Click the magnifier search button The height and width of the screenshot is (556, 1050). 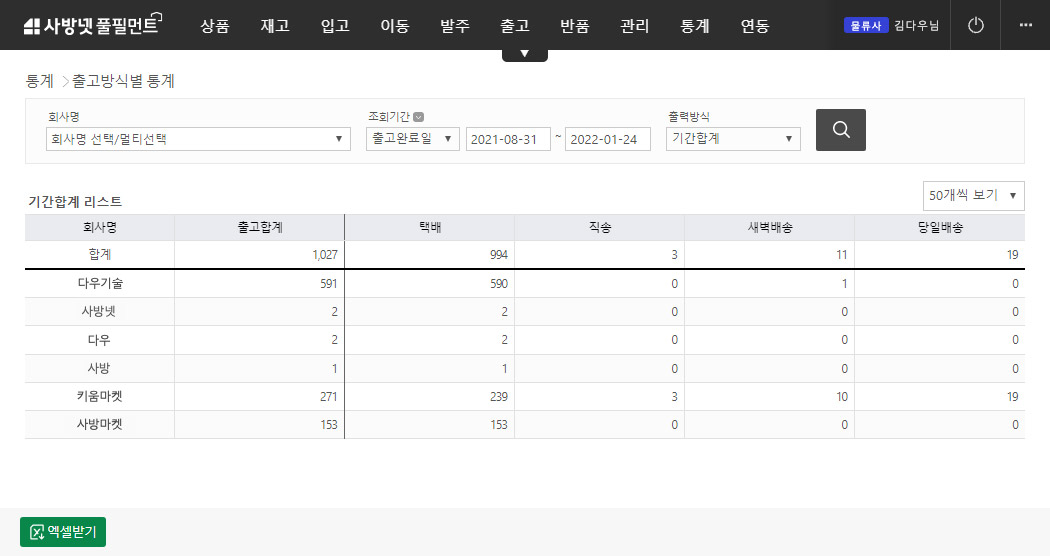(840, 130)
